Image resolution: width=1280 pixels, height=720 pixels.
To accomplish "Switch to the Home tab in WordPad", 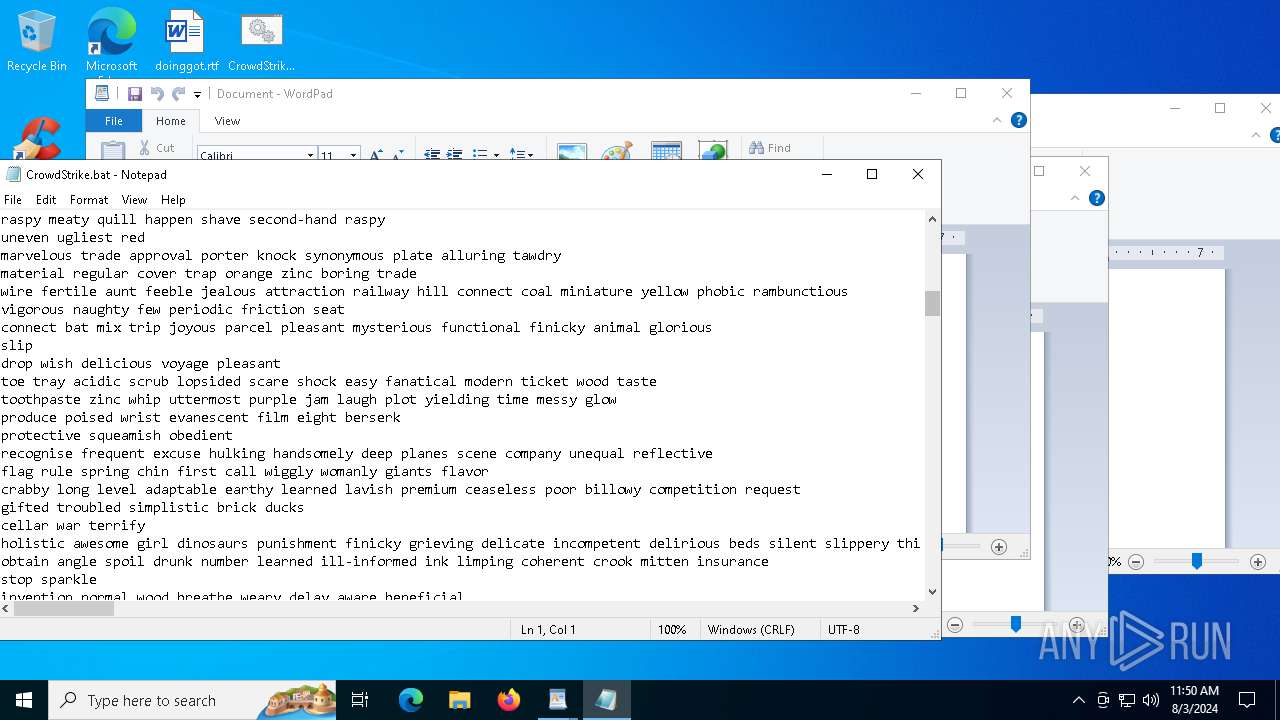I will (x=171, y=121).
